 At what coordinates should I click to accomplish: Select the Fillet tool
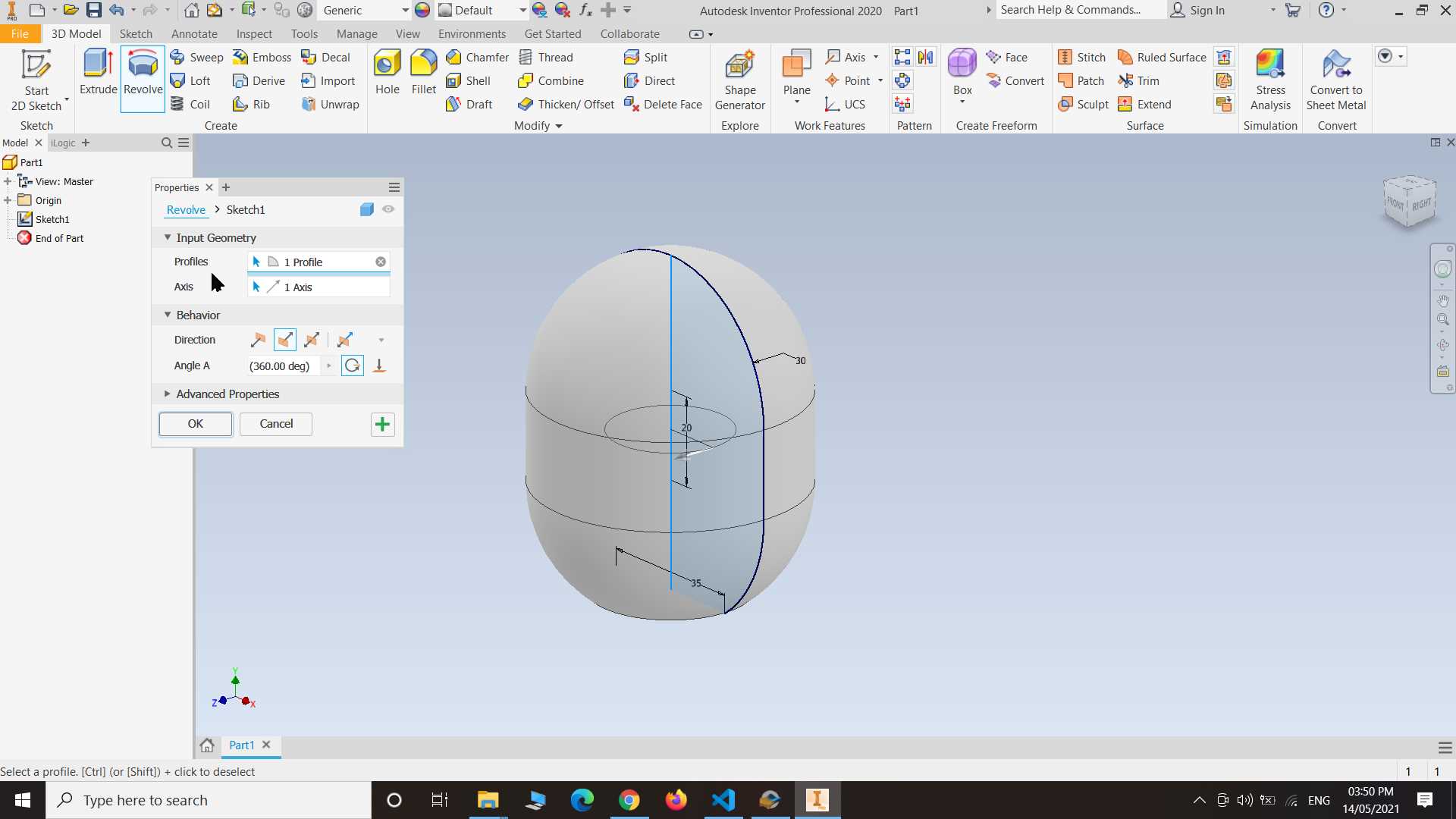pyautogui.click(x=423, y=73)
